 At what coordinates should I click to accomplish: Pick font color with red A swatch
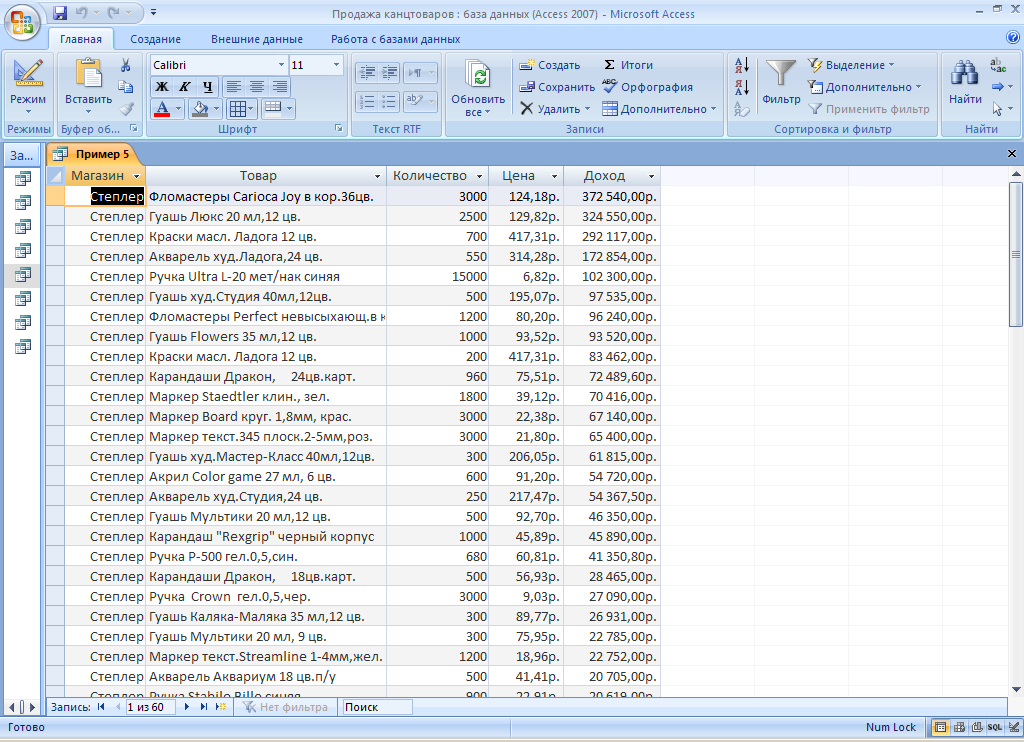(x=162, y=109)
